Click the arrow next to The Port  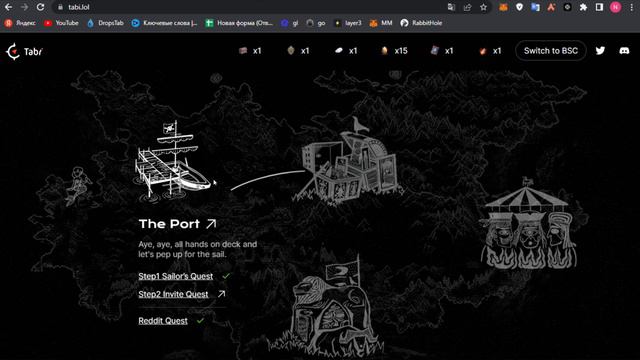[211, 224]
